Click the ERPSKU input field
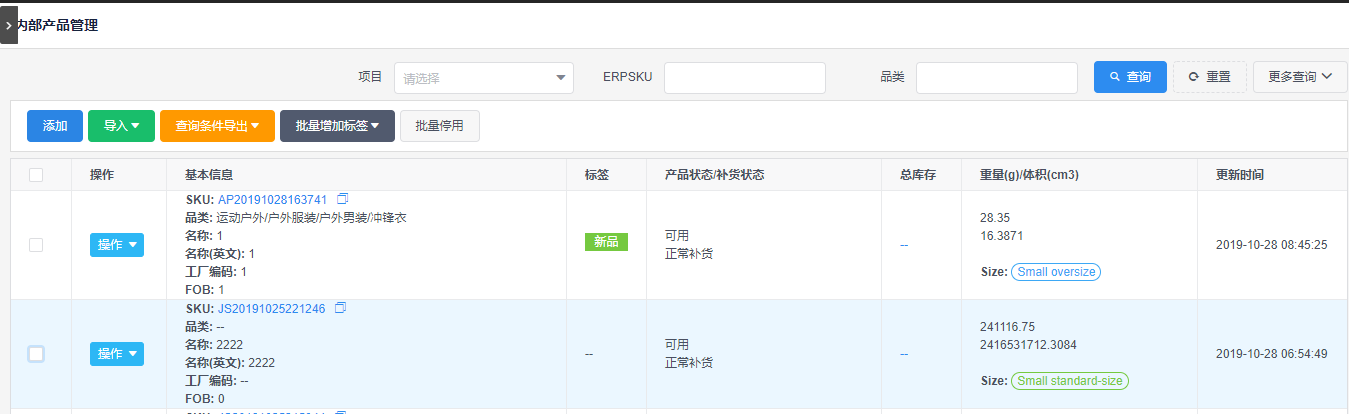Screen dimensions: 1349x414 click(745, 78)
